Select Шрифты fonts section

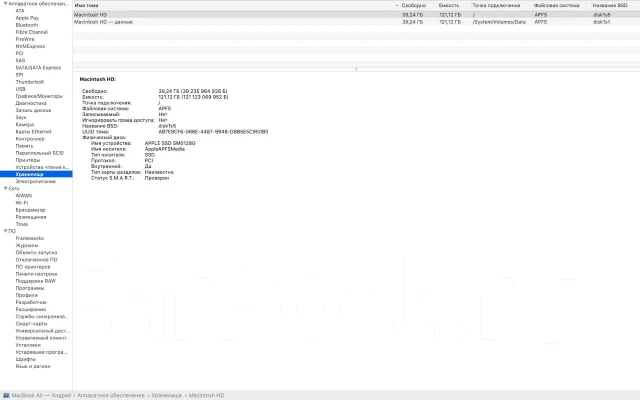pyautogui.click(x=25, y=359)
